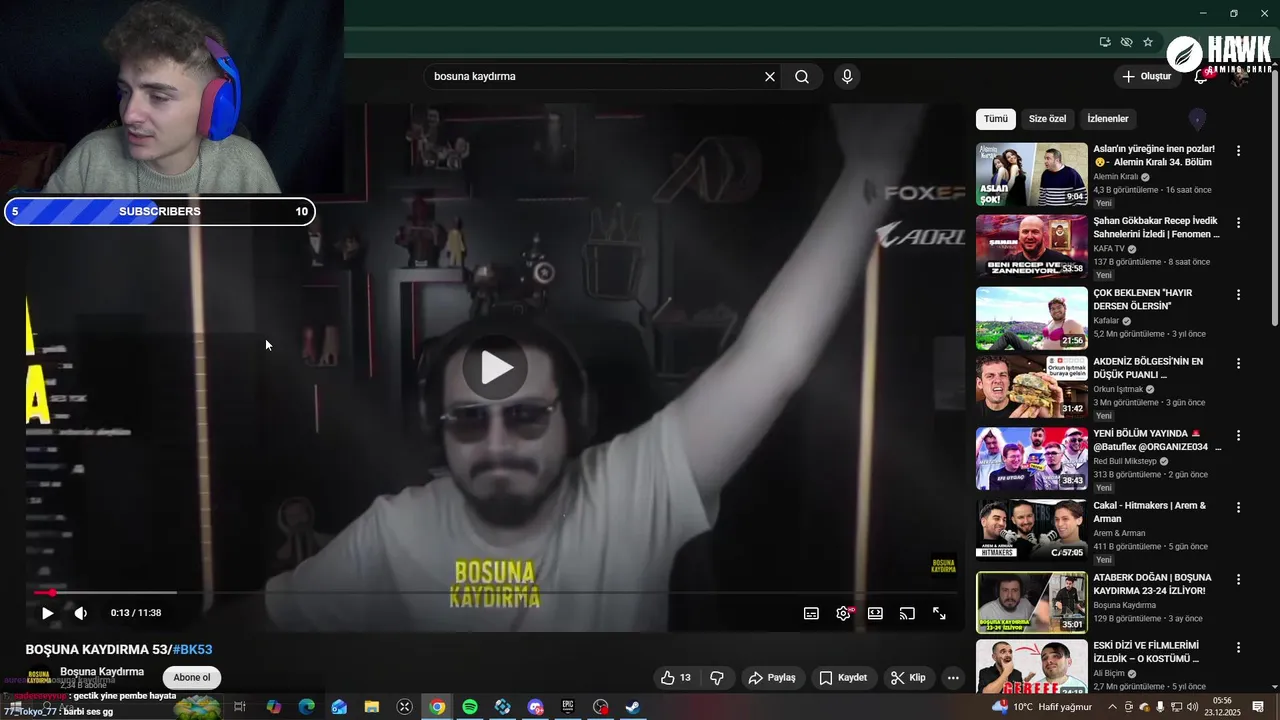Click browser install app icon in address bar
The height and width of the screenshot is (720, 1280).
point(1104,42)
